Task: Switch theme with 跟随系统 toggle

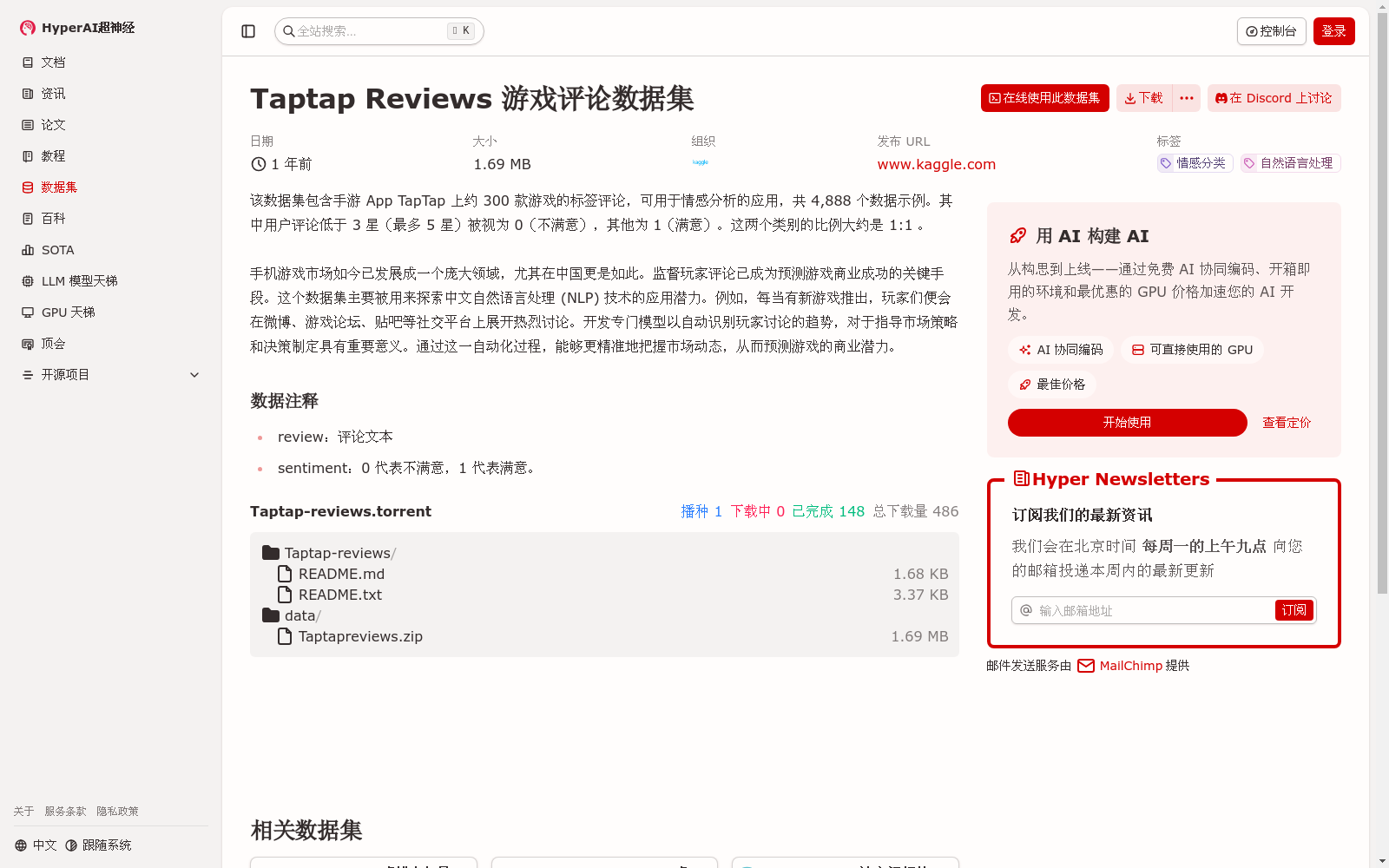Action: pos(98,844)
